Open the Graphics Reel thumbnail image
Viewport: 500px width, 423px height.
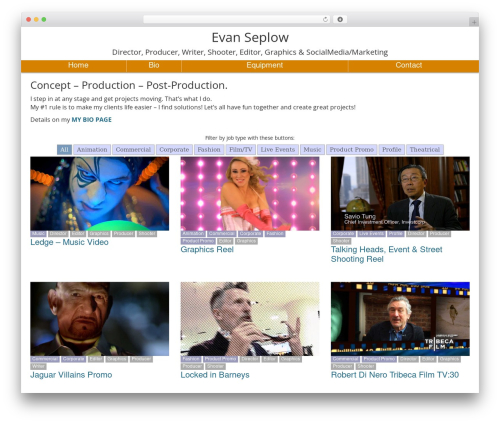(x=250, y=193)
